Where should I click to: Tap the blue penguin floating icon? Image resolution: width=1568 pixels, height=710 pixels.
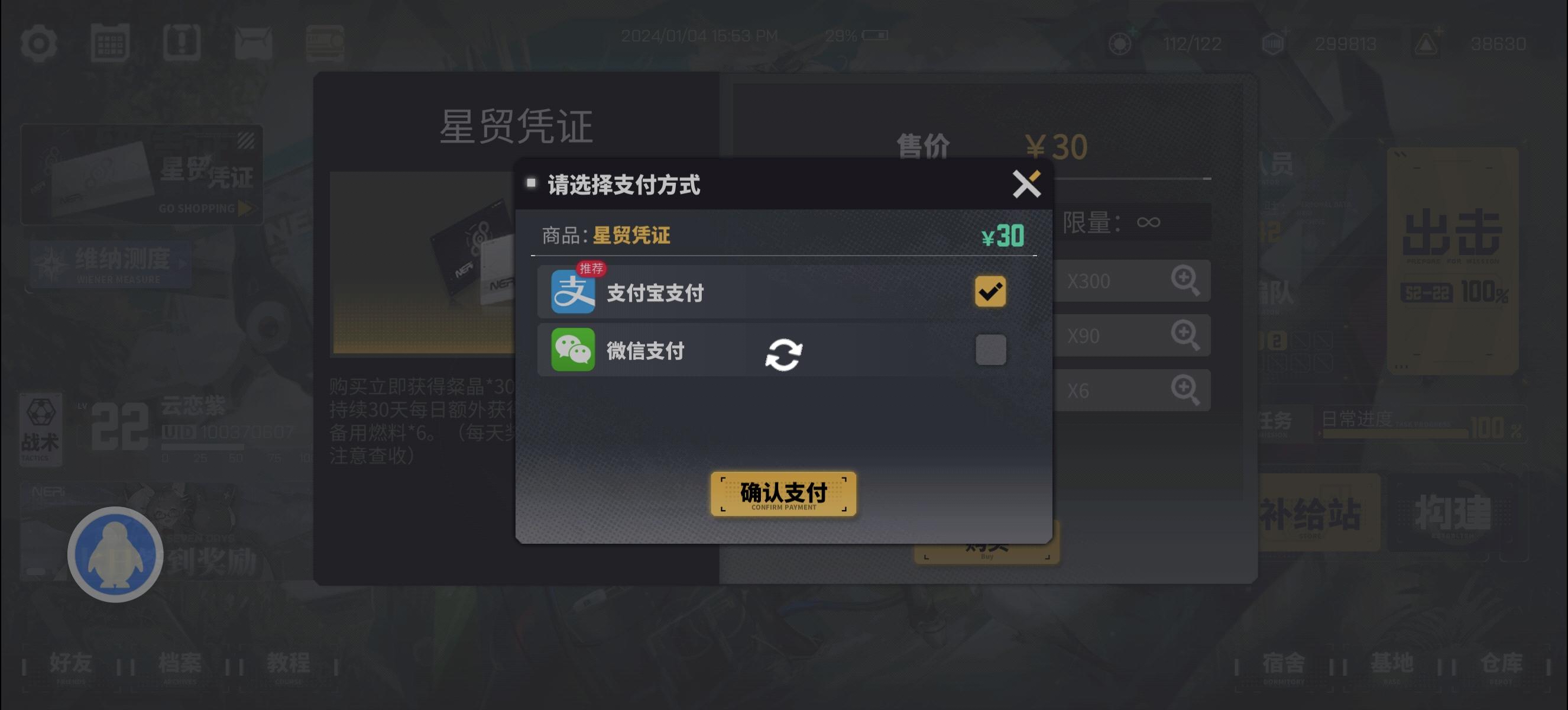tap(115, 554)
